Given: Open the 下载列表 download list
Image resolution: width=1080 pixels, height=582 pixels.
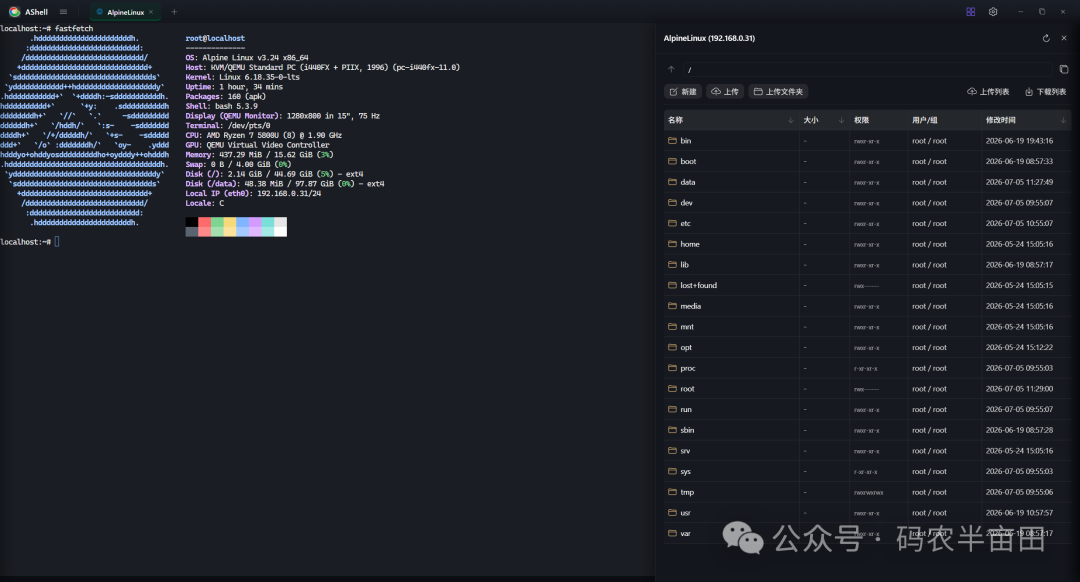Looking at the screenshot, I should (1046, 92).
